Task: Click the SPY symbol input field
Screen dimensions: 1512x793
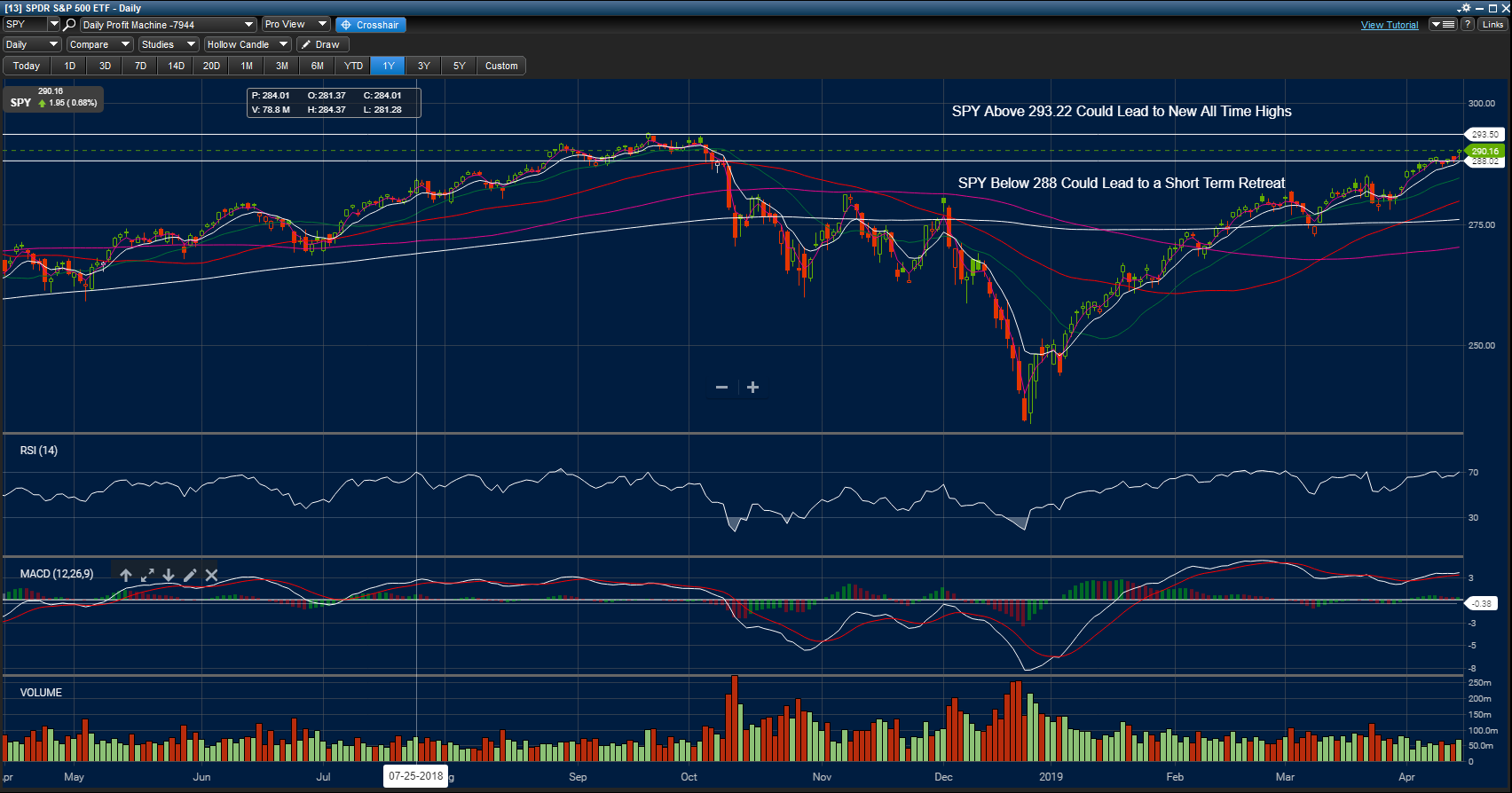Action: 25,25
